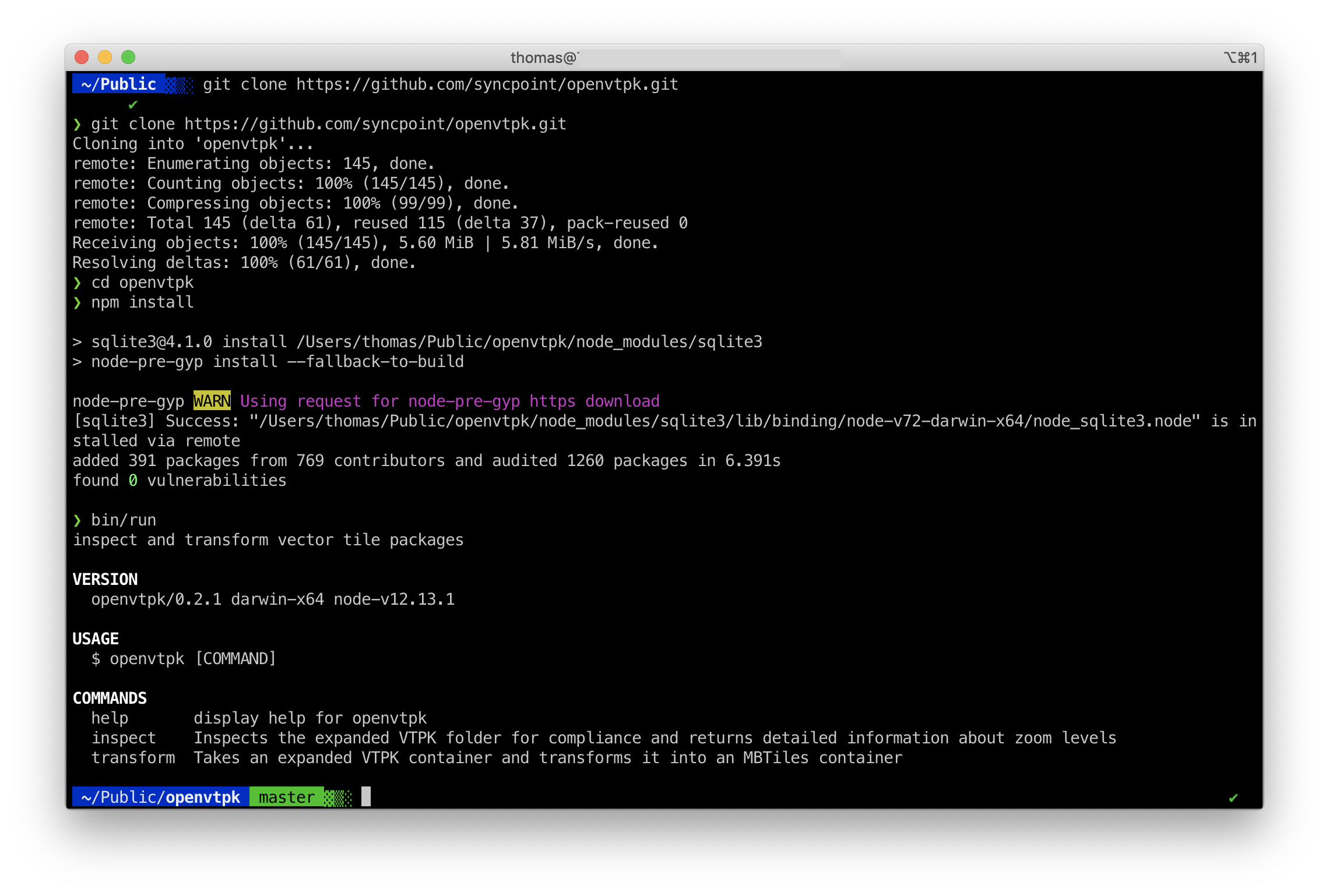Click the github.com openvtpk.git URL in top prompt

(x=487, y=84)
